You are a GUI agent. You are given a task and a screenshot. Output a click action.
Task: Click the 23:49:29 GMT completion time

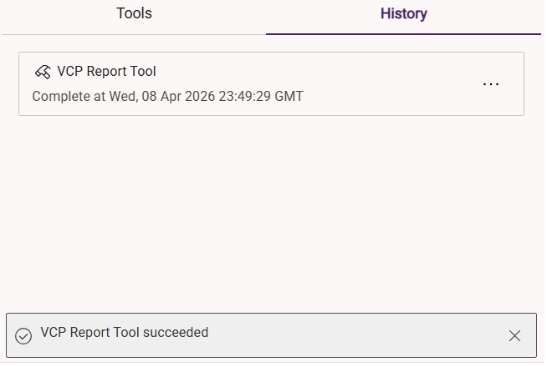[x=261, y=96]
